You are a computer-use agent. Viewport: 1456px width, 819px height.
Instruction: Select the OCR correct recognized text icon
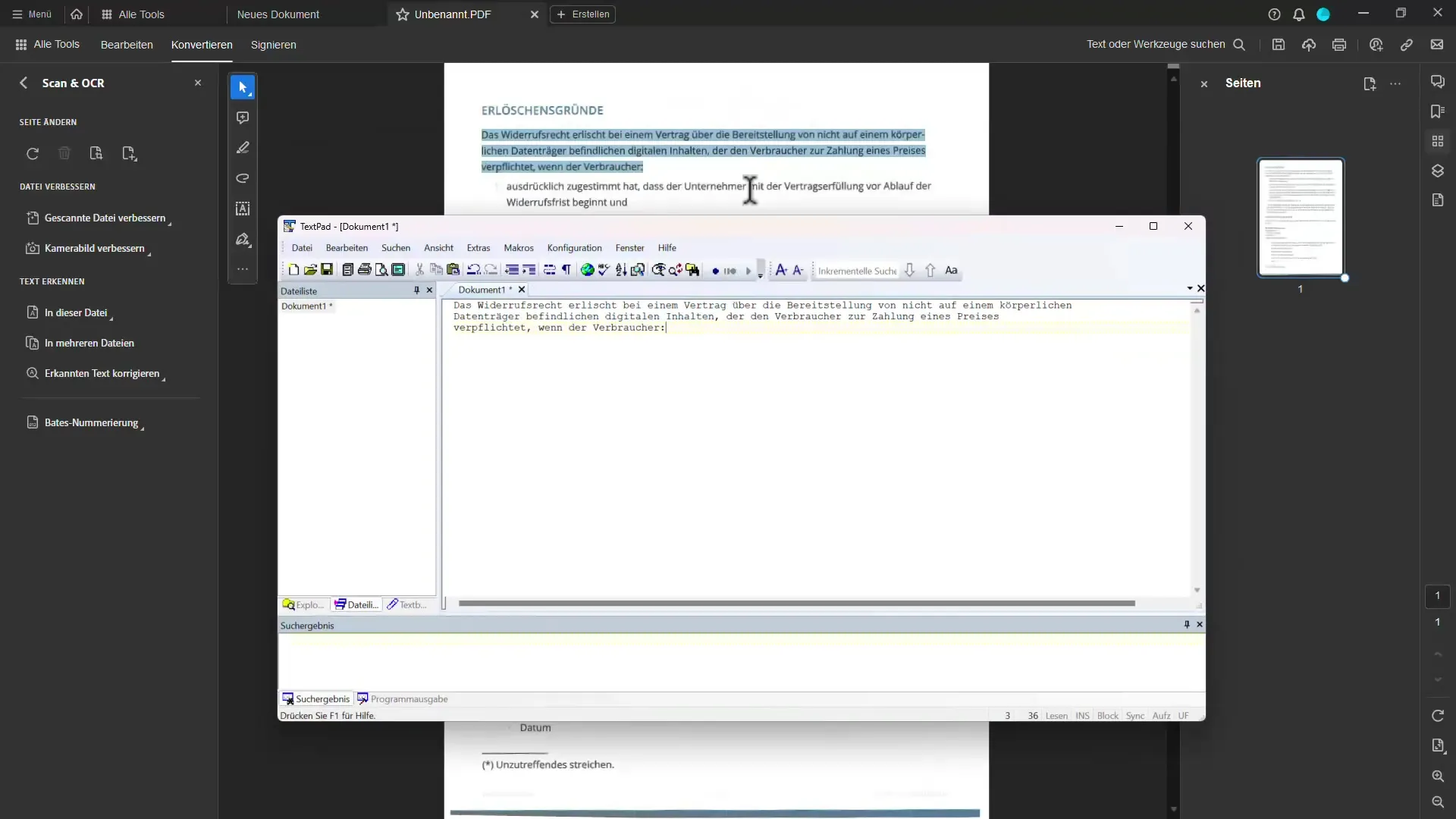click(32, 373)
